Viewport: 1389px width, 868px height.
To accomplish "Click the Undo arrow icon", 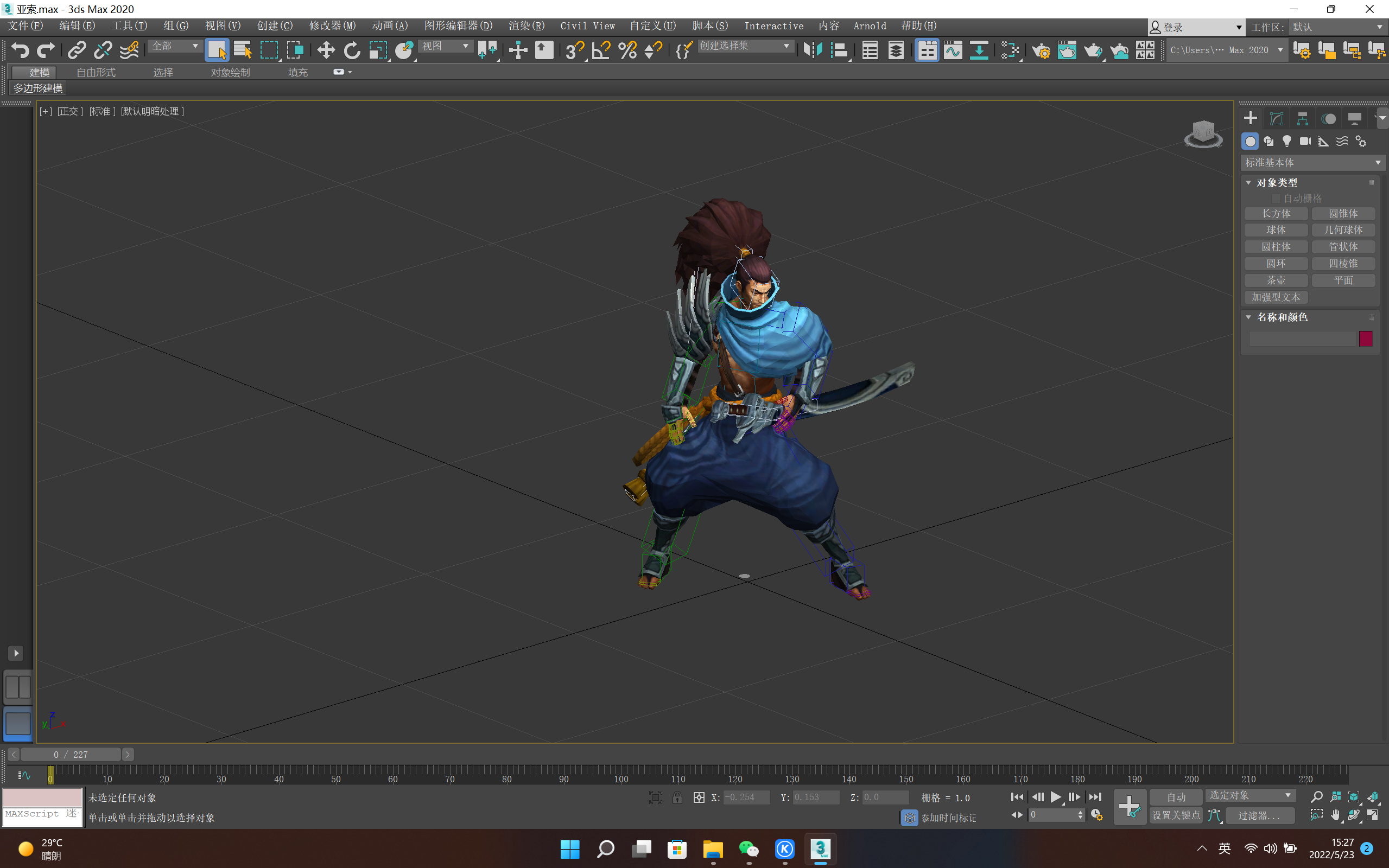I will click(x=21, y=50).
